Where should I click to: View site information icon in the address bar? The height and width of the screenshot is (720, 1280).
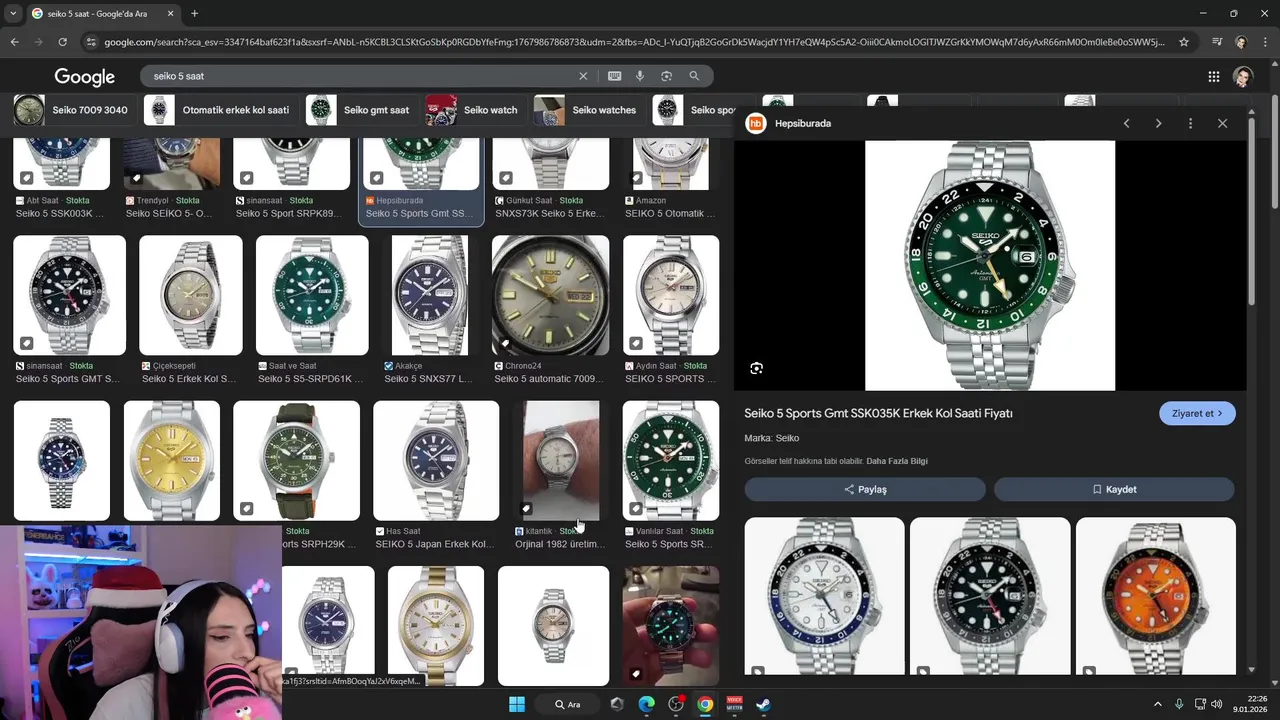tap(91, 42)
